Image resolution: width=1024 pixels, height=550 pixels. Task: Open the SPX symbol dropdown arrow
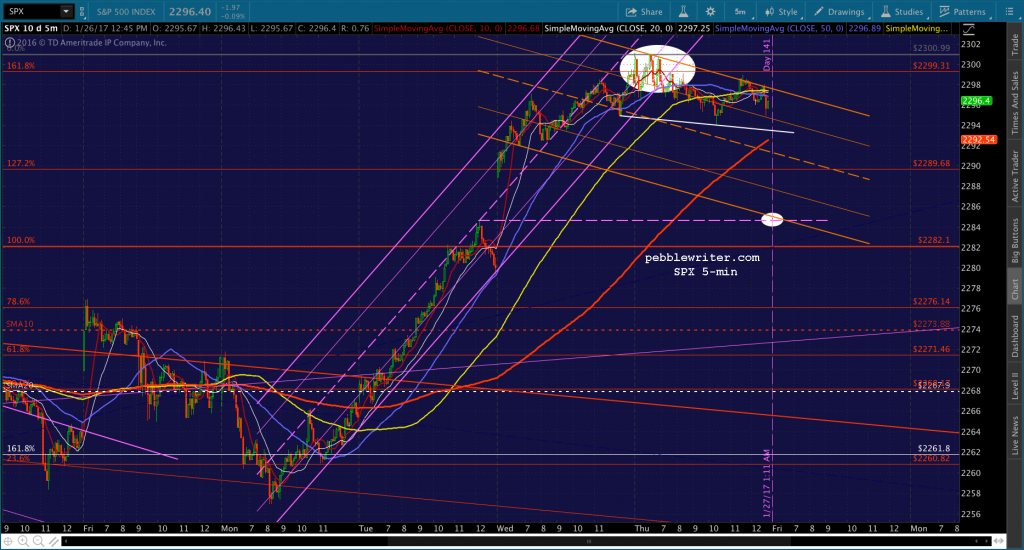(x=66, y=11)
